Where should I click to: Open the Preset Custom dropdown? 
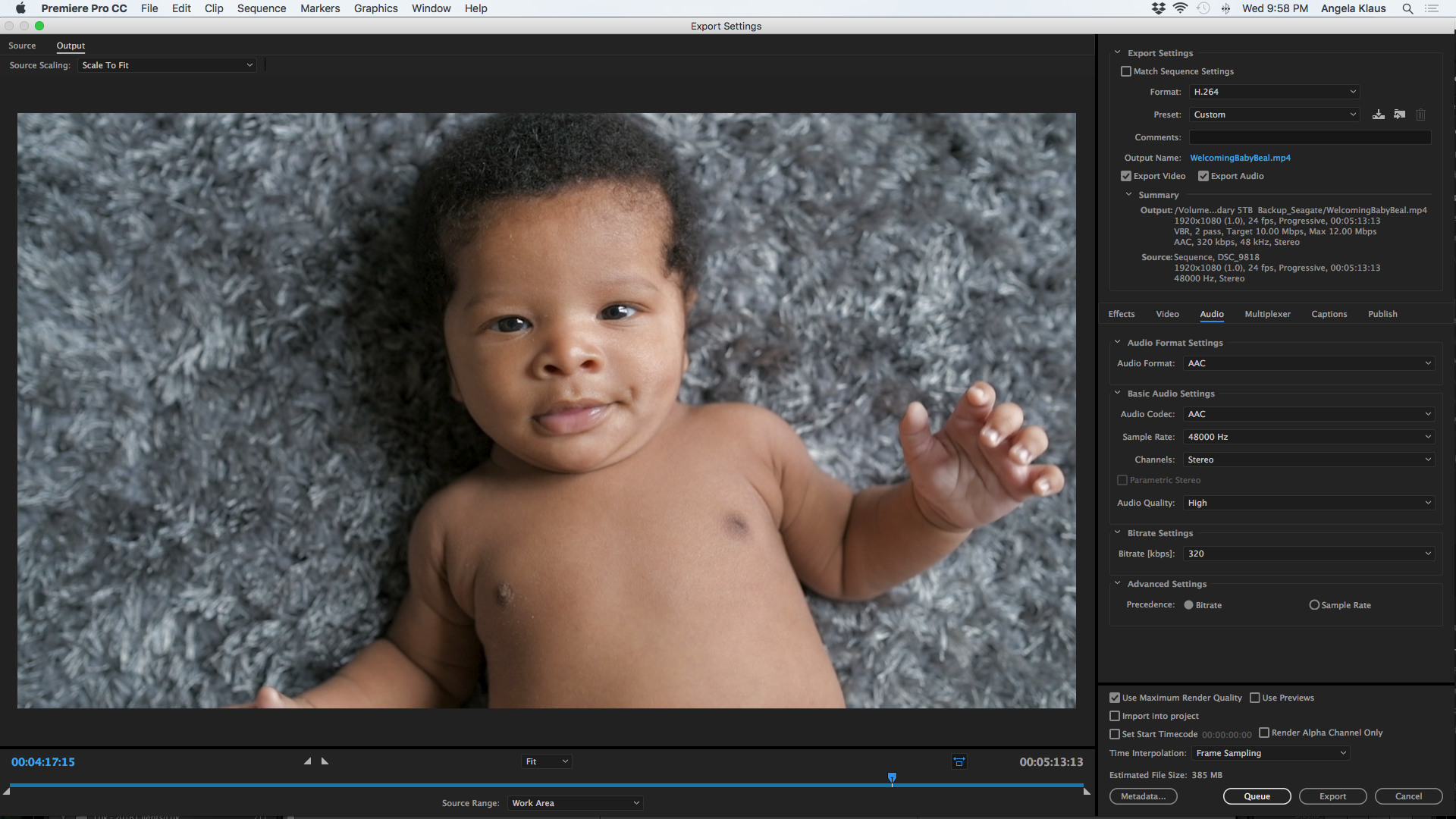click(1274, 115)
